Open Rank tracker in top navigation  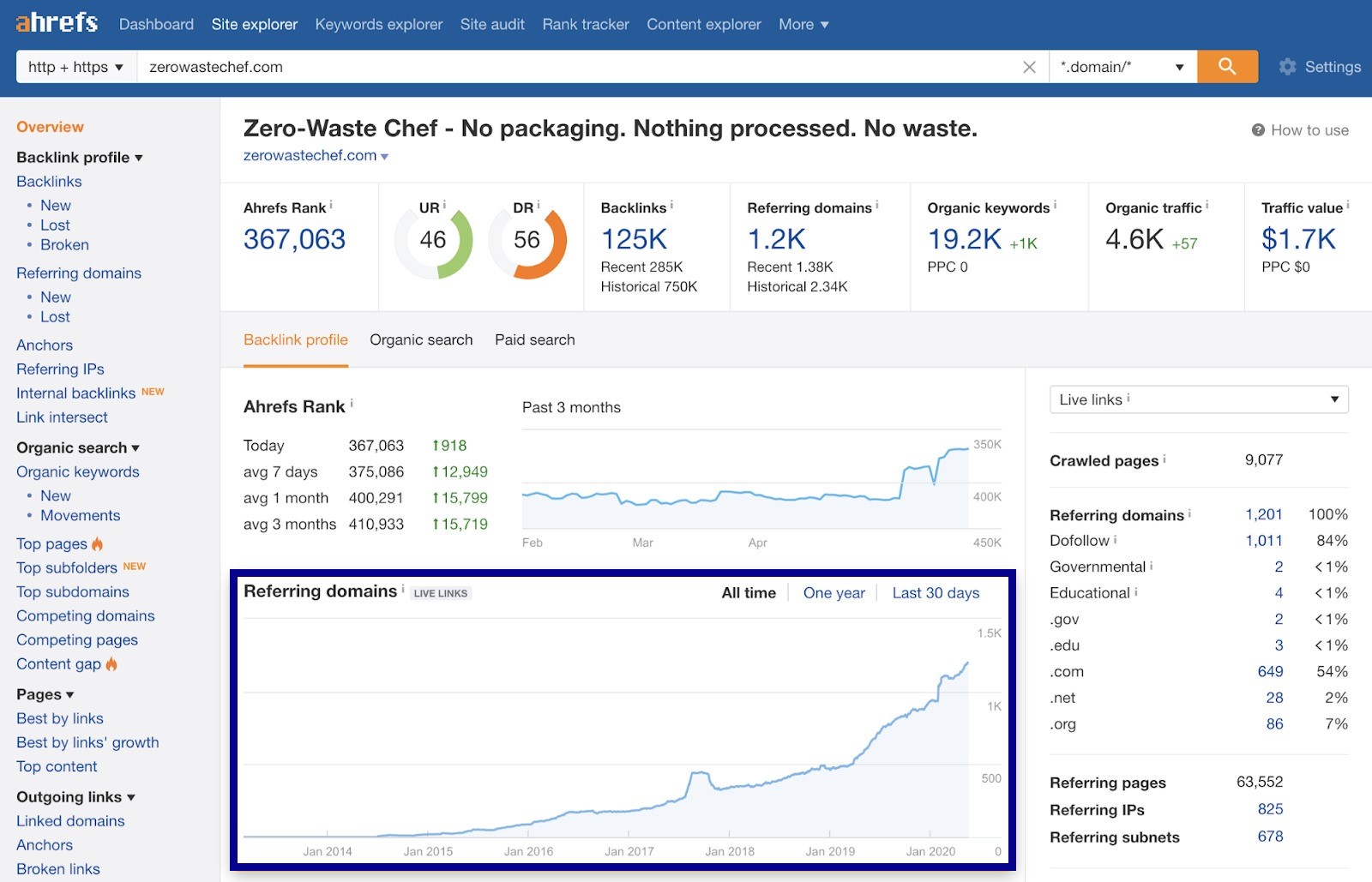coord(586,24)
